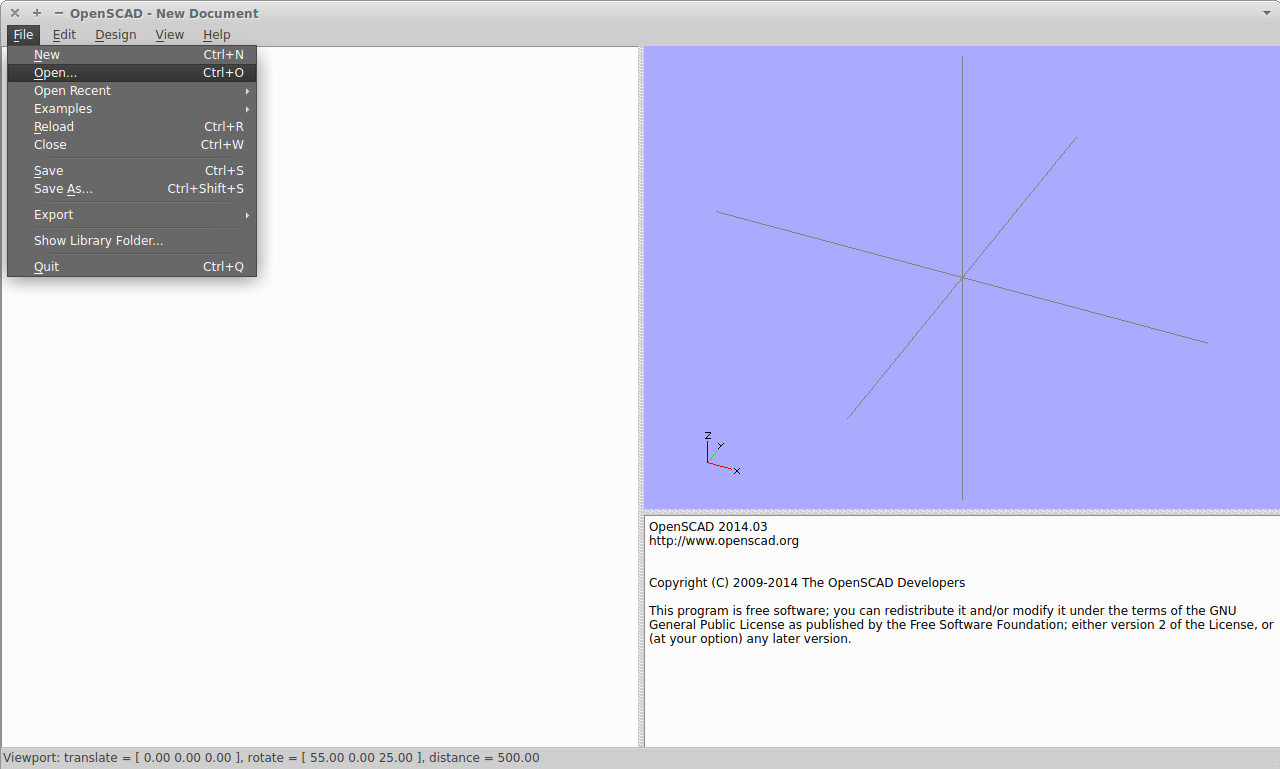Viewport: 1280px width, 769px height.
Task: Open the Design menu
Action: click(x=116, y=34)
